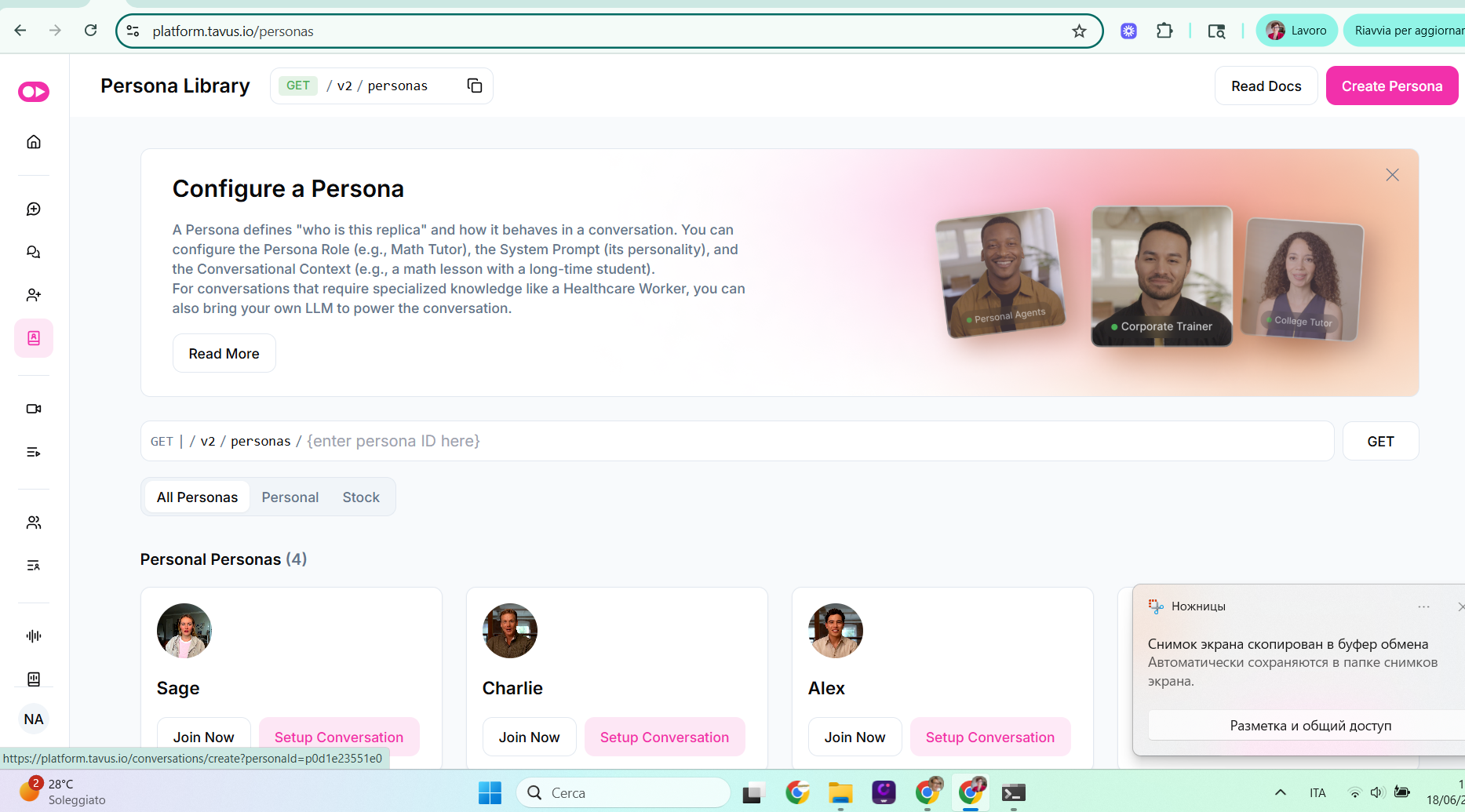Screen dimensions: 1465x812
Task: Click the create conversation chat-plus sidebar icon
Action: pyautogui.click(x=34, y=209)
